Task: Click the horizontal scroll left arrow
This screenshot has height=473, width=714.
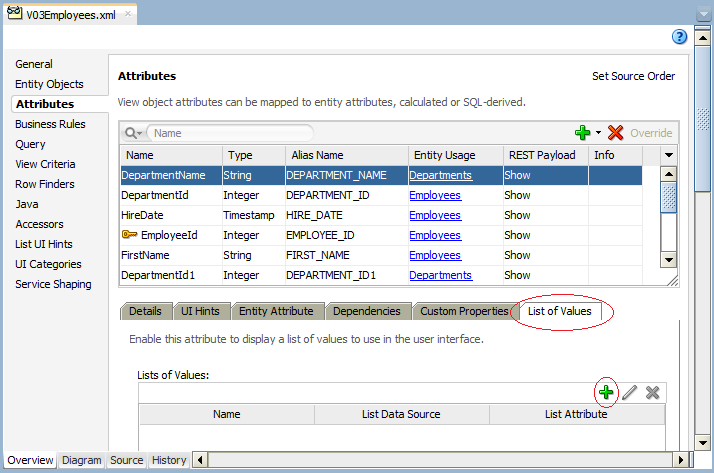Action: pyautogui.click(x=200, y=460)
